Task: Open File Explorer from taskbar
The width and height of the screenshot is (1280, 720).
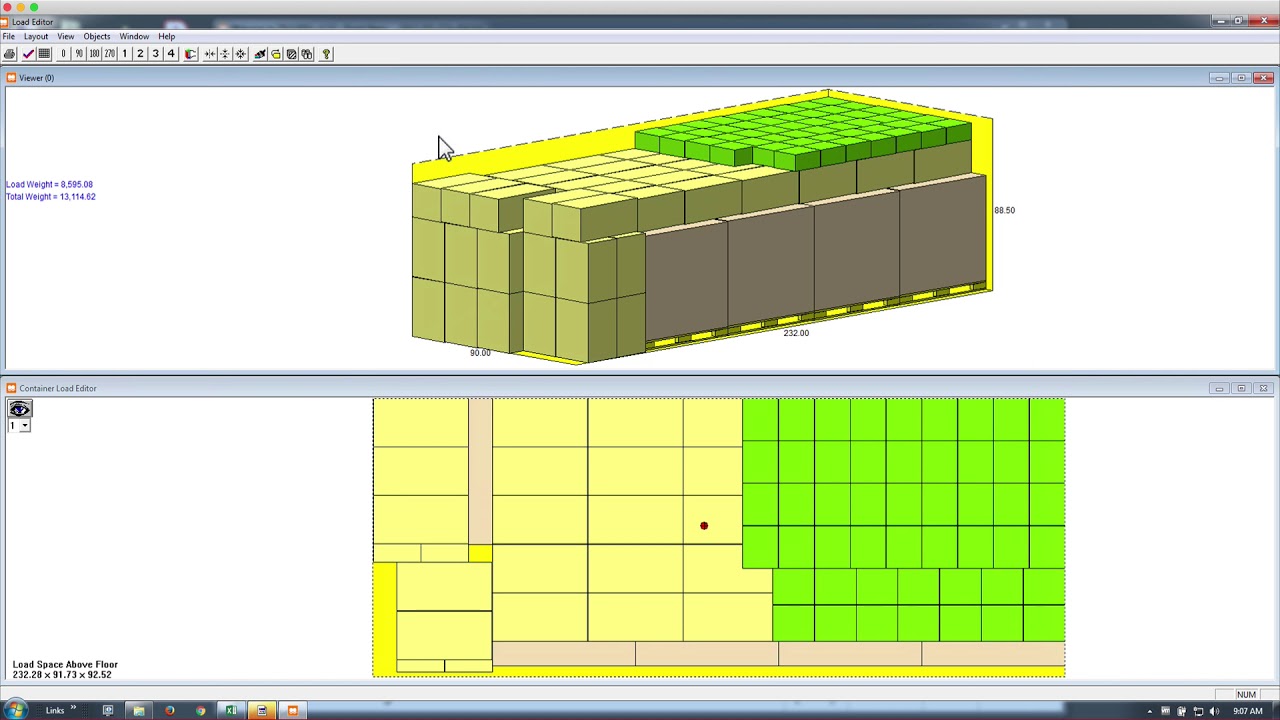Action: pos(139,711)
